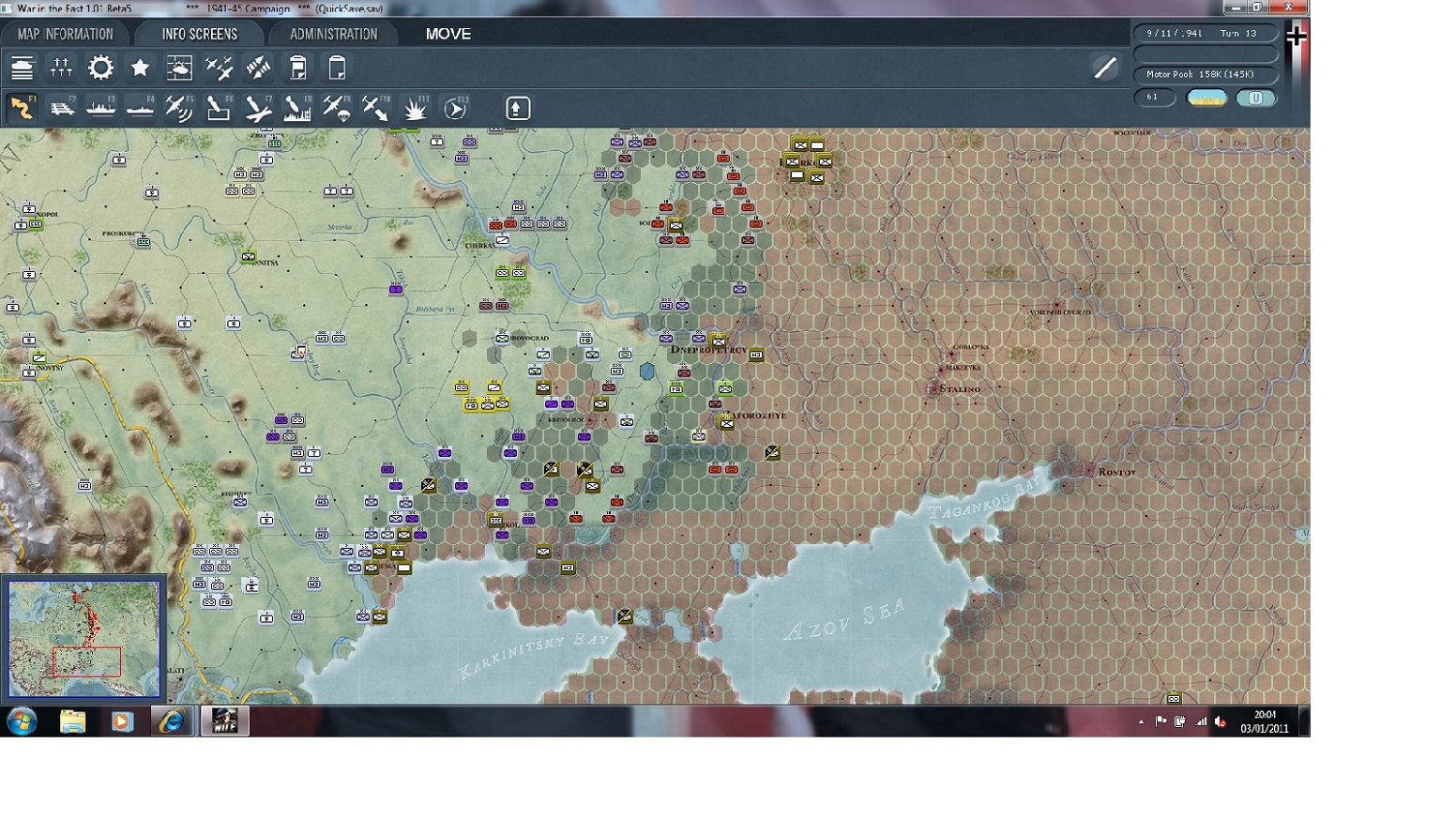Launch Windows Media Player from taskbar
The height and width of the screenshot is (819, 1456).
(122, 721)
